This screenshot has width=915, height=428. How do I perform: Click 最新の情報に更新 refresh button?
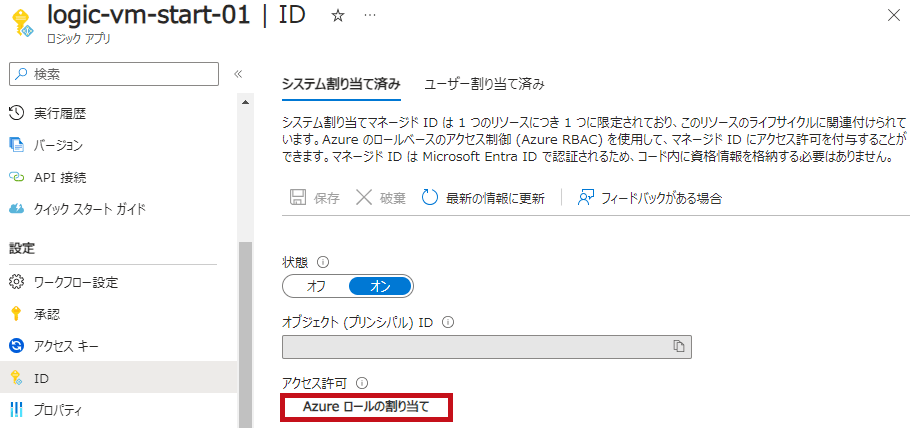point(483,198)
